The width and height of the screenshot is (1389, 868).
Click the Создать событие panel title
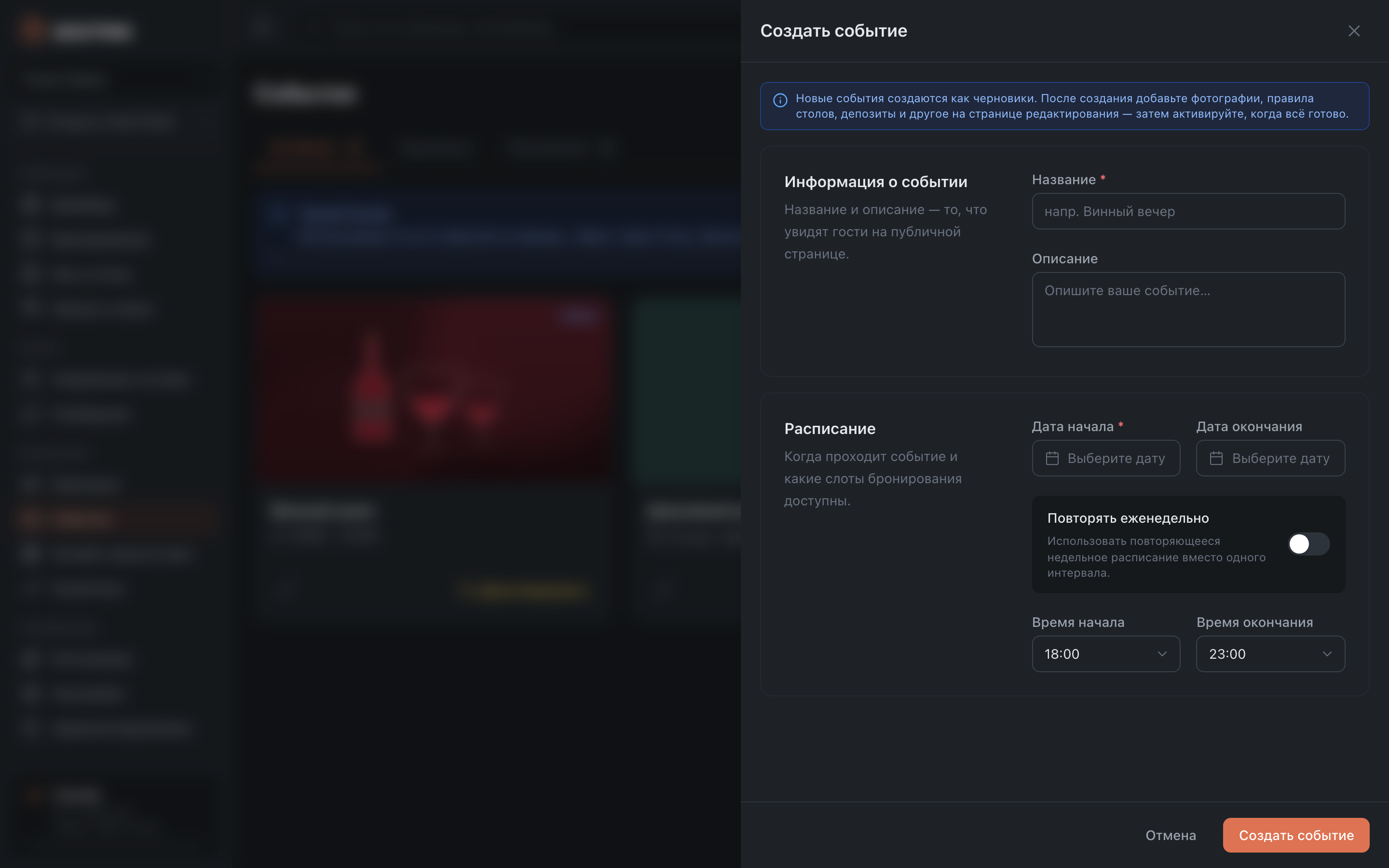coord(833,31)
